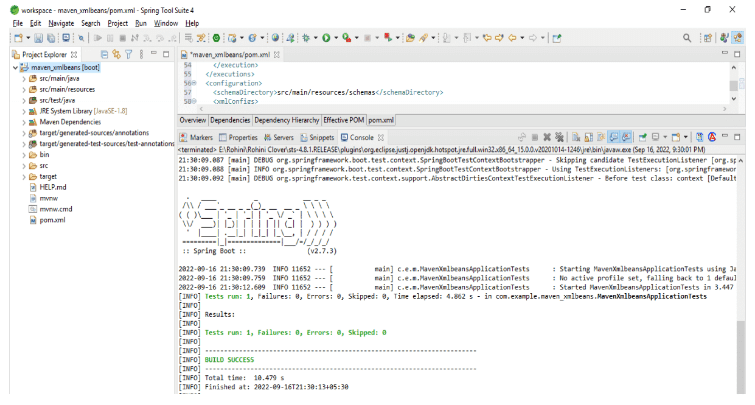755x405 pixels.
Task: Click the Back navigation yellow arrow
Action: [x=513, y=38]
